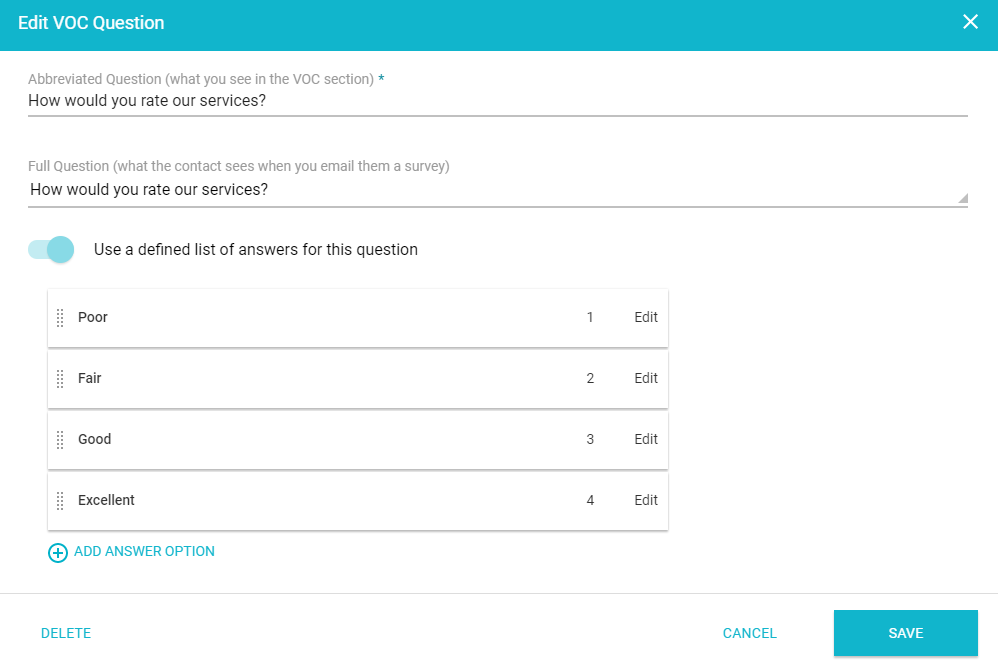Viewport: 998px width, 670px height.
Task: Click inside the Abbreviated Question field
Action: click(300, 100)
